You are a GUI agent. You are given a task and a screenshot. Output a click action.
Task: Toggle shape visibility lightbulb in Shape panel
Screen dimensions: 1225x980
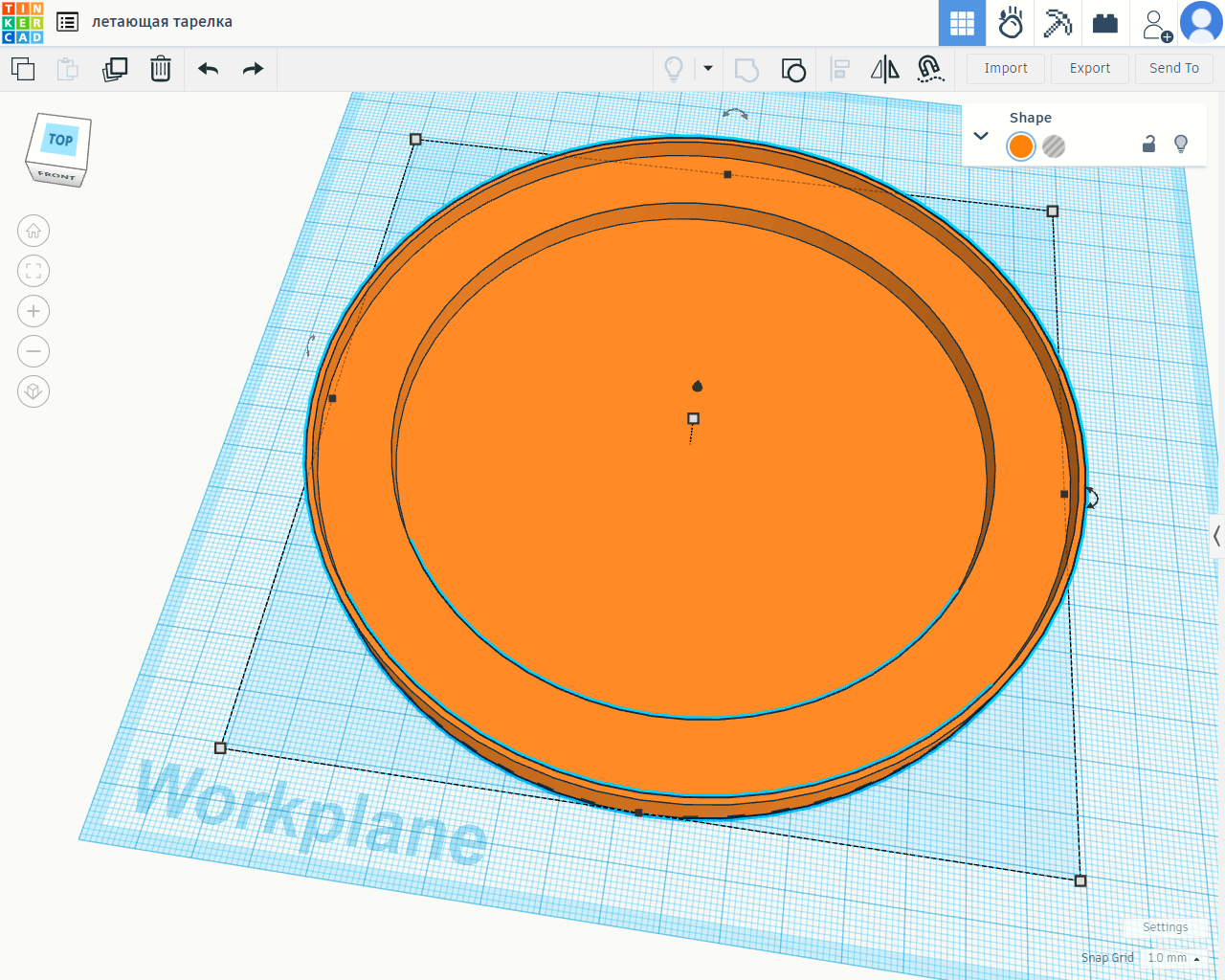1181,145
